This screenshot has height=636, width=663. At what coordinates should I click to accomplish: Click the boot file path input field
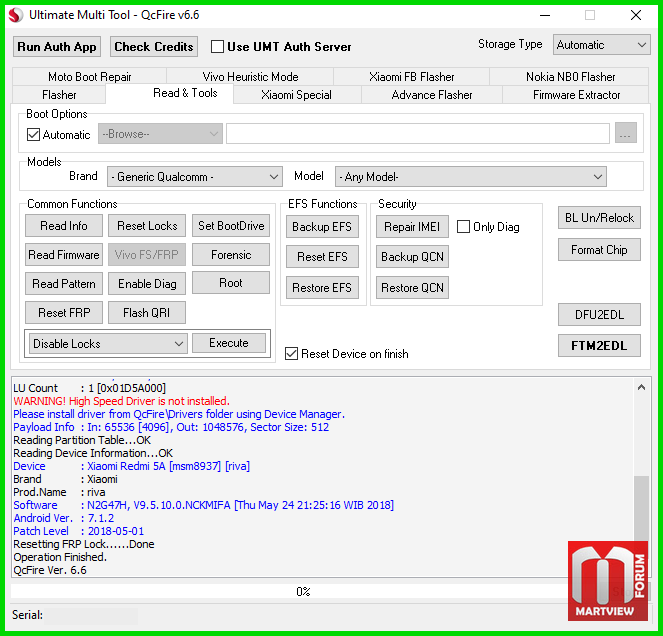418,134
